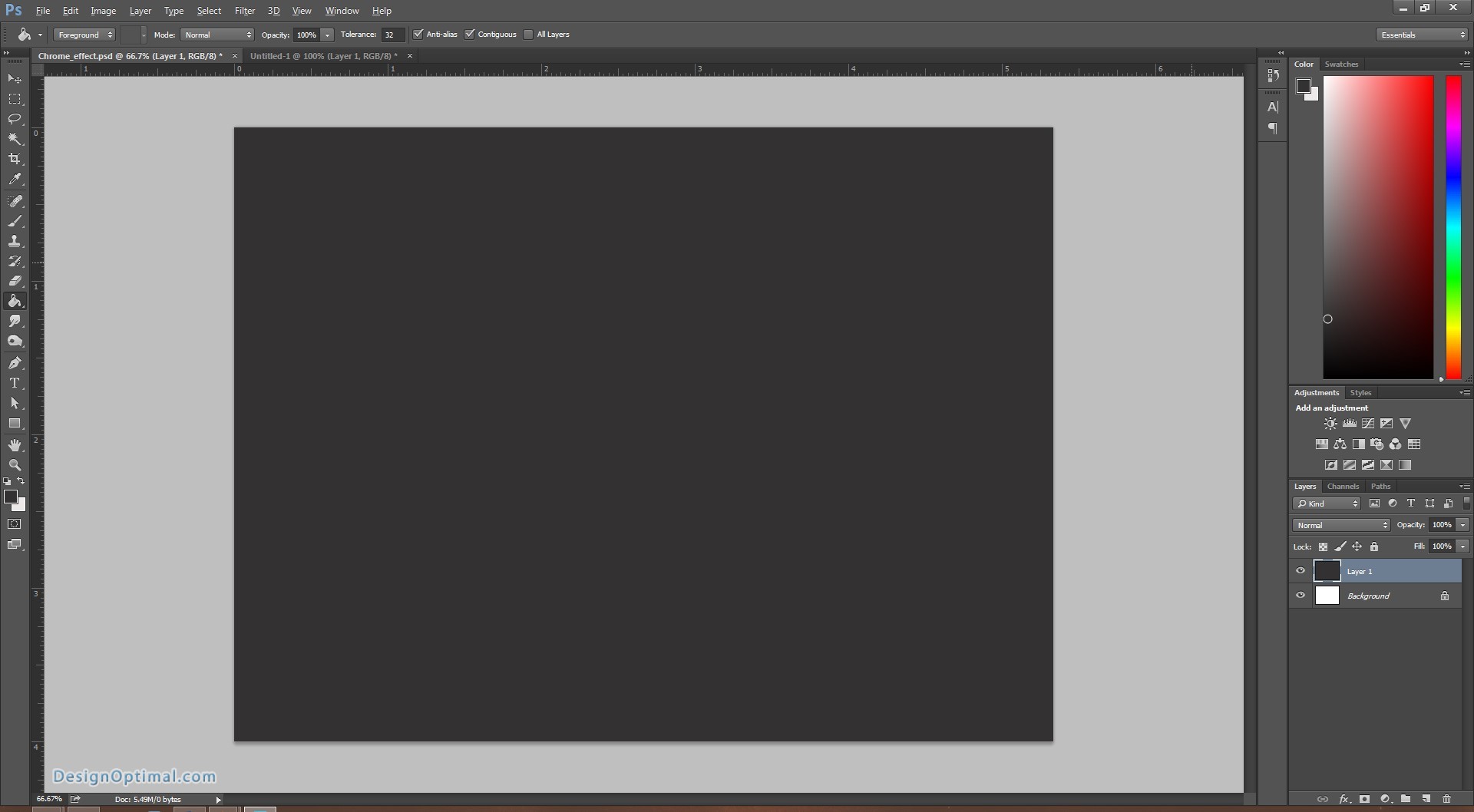The image size is (1474, 812).
Task: Open the Essentials workspace dropdown
Action: tap(1422, 35)
